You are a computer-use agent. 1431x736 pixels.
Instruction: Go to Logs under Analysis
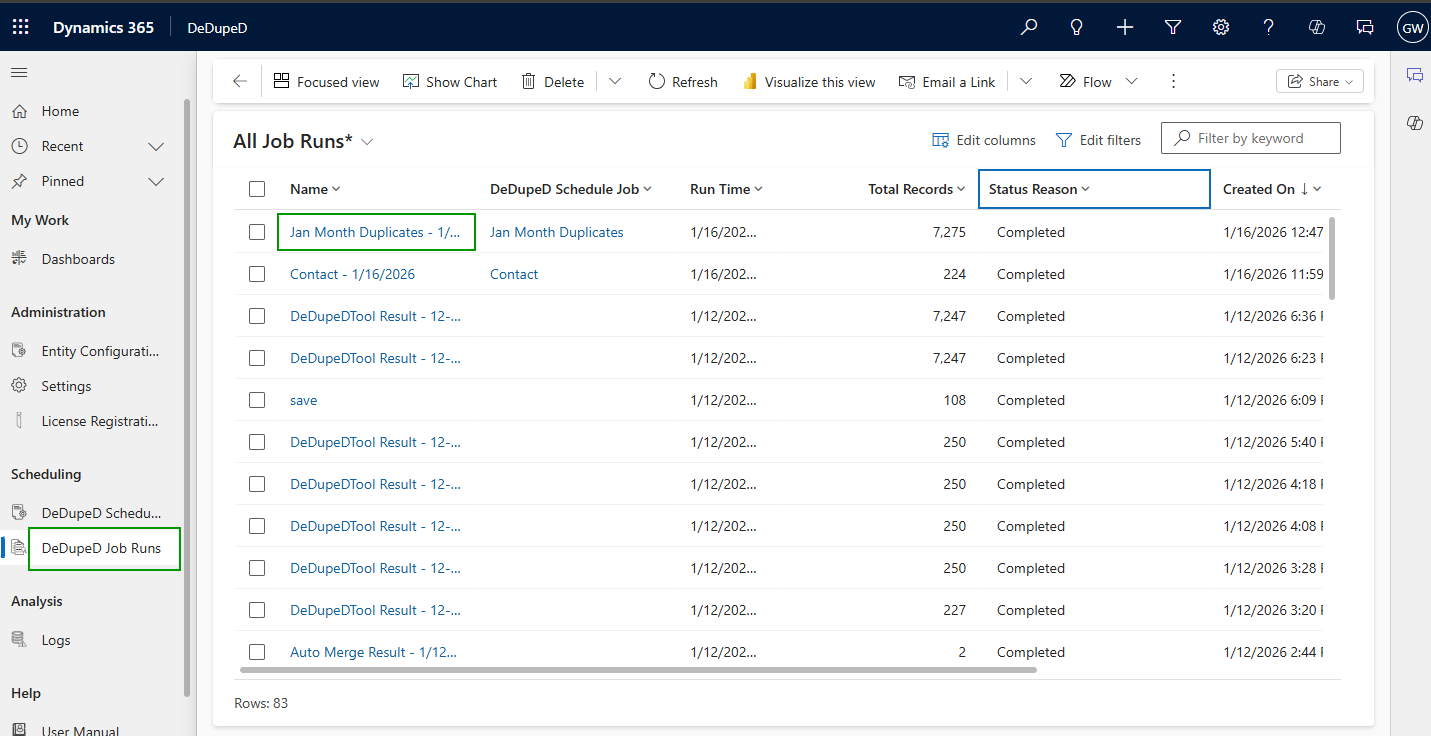(x=56, y=640)
